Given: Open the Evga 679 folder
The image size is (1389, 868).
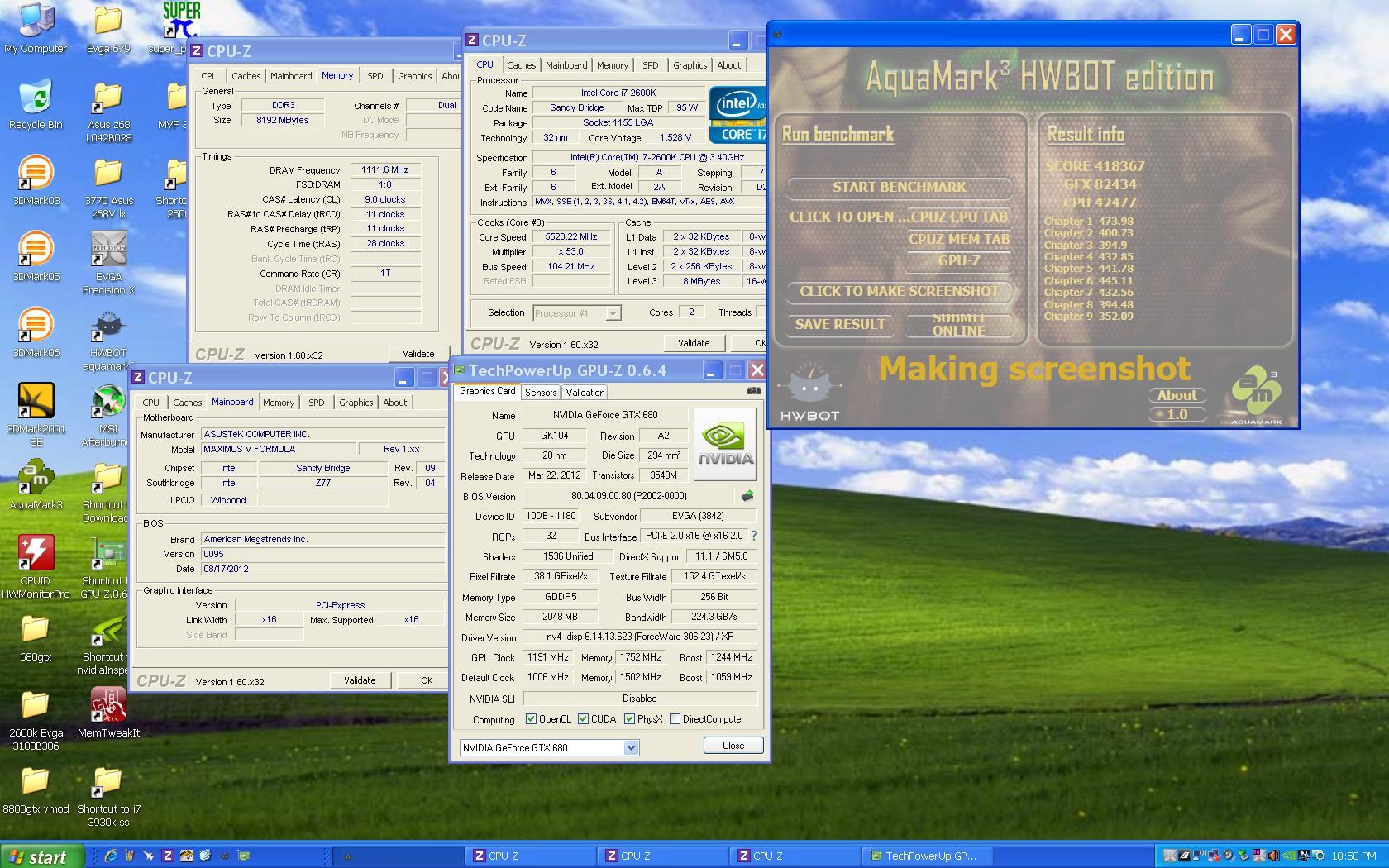Looking at the screenshot, I should click(x=108, y=29).
